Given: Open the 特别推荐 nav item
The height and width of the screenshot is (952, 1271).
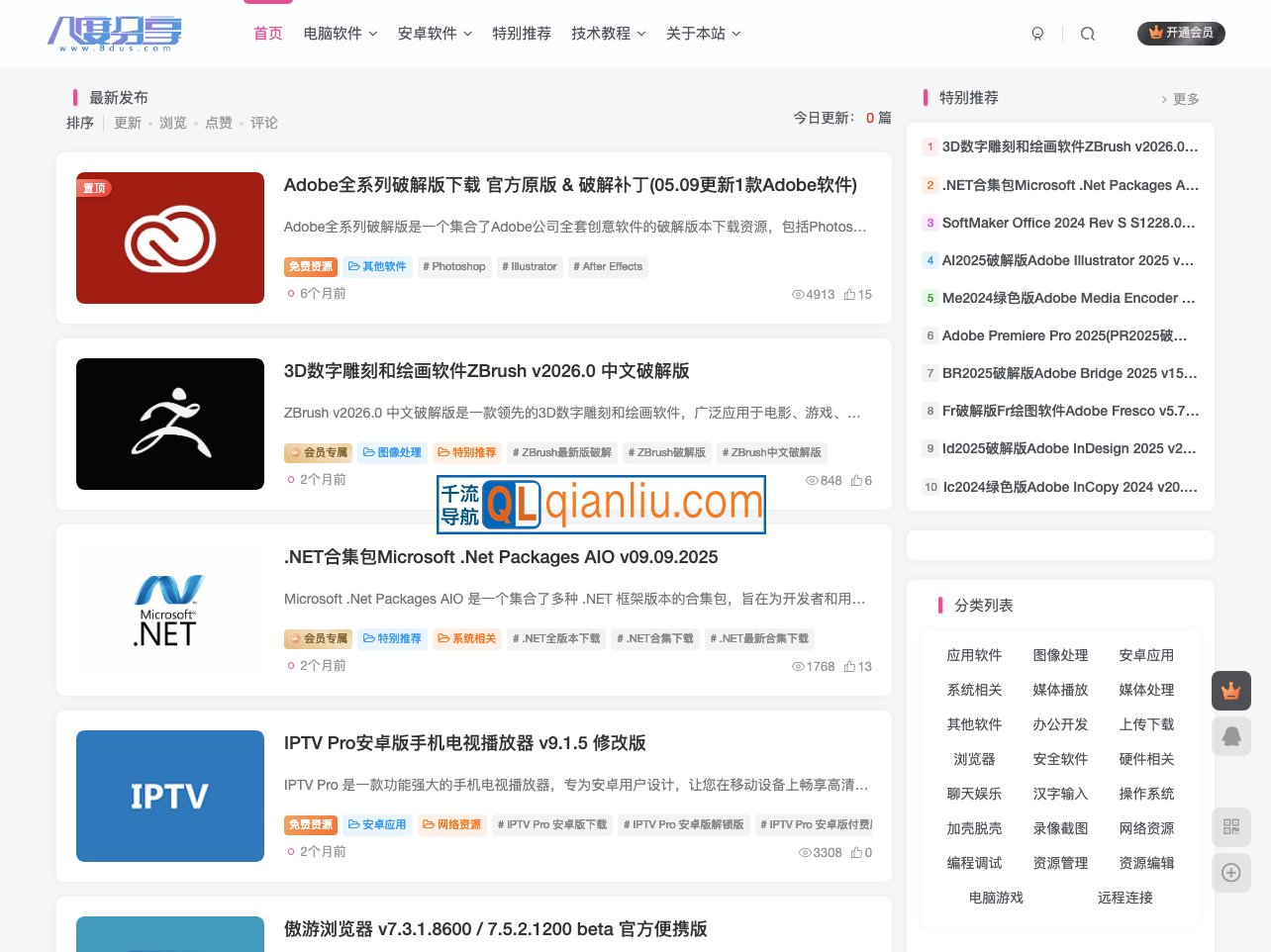Looking at the screenshot, I should [x=522, y=34].
